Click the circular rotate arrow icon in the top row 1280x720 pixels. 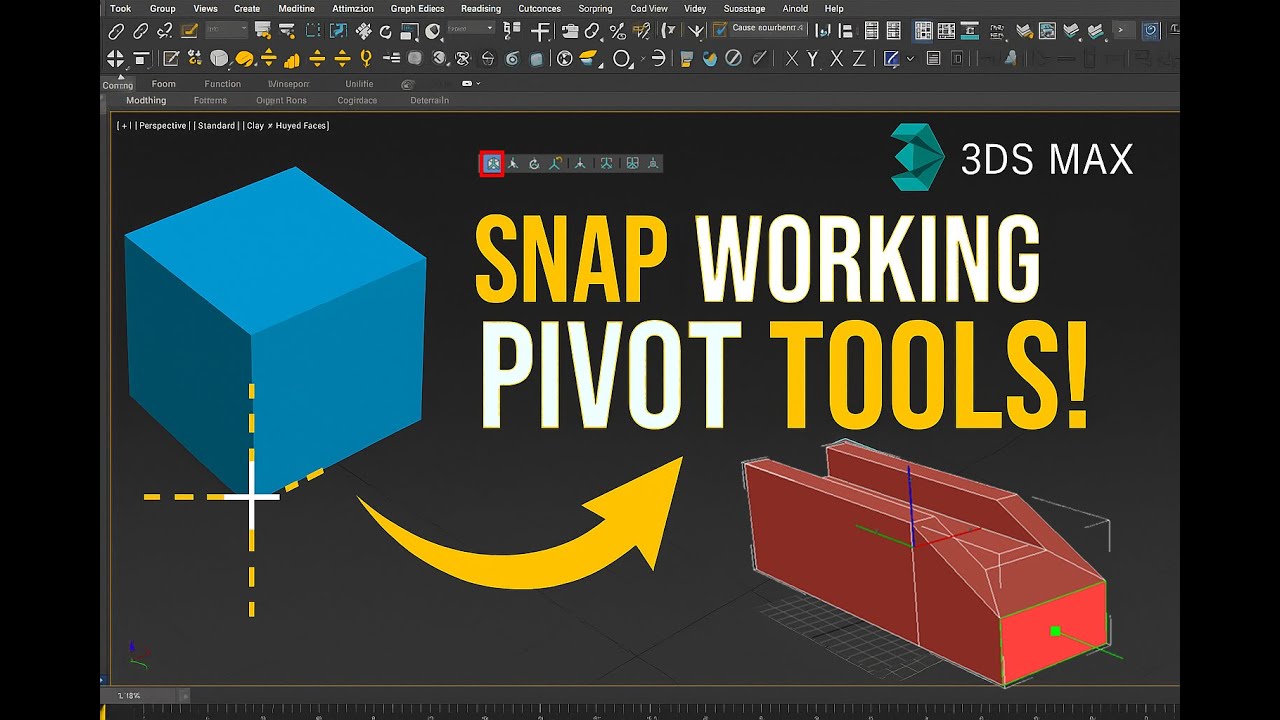[x=386, y=32]
